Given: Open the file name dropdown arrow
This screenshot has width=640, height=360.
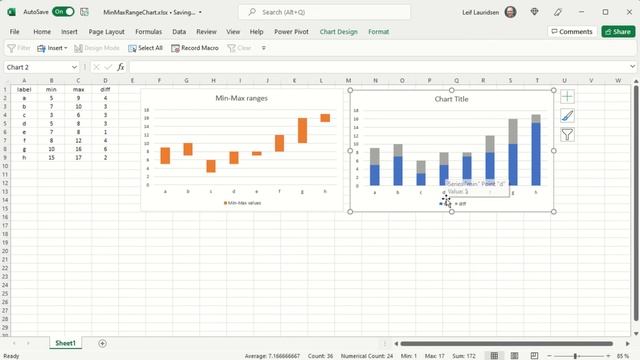Looking at the screenshot, I should 200,13.
